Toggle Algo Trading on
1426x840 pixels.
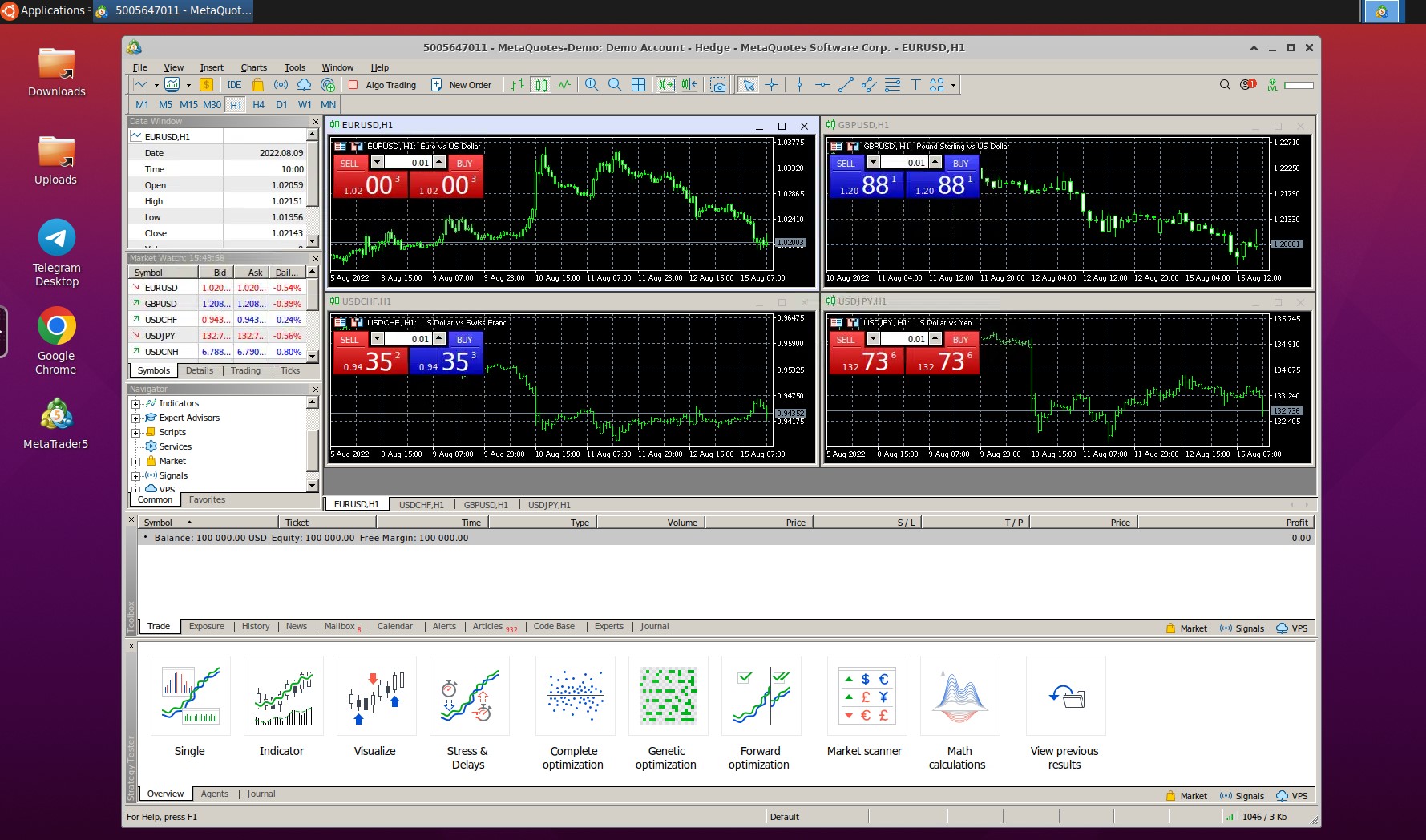pos(382,85)
